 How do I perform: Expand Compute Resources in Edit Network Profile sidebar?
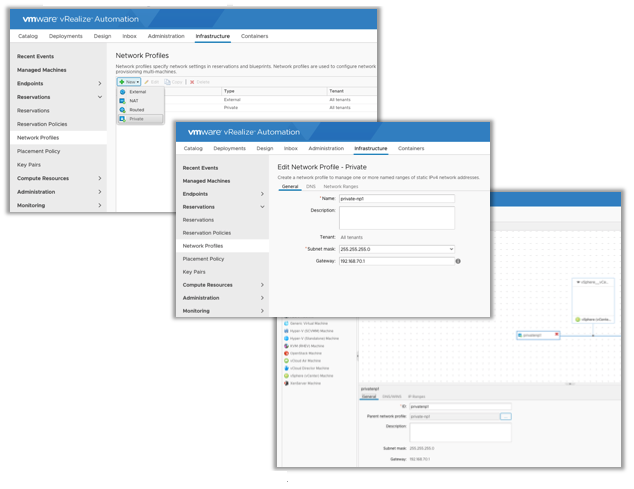tap(262, 285)
